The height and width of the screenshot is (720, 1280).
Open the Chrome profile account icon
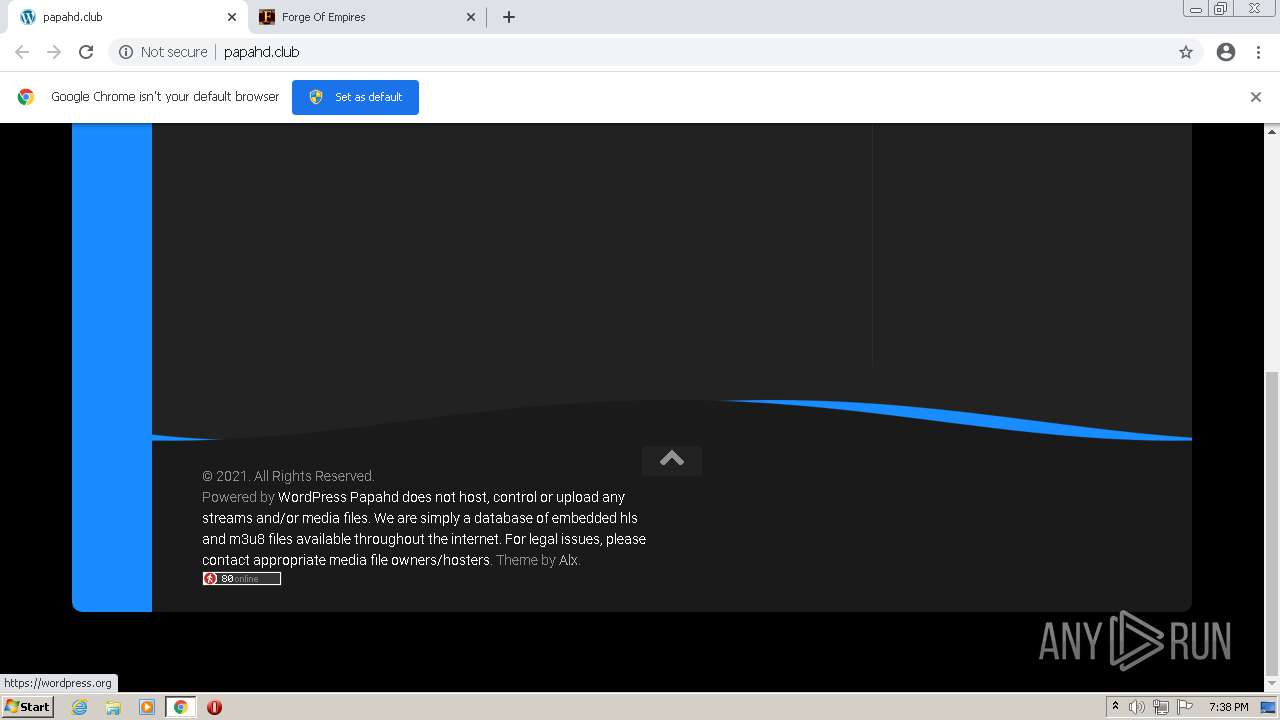(x=1226, y=52)
